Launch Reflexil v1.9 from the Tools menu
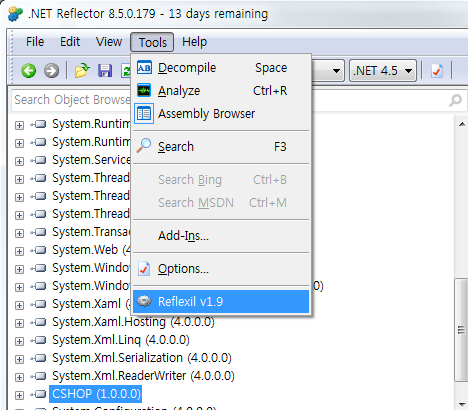The height and width of the screenshot is (410, 468). 221,301
